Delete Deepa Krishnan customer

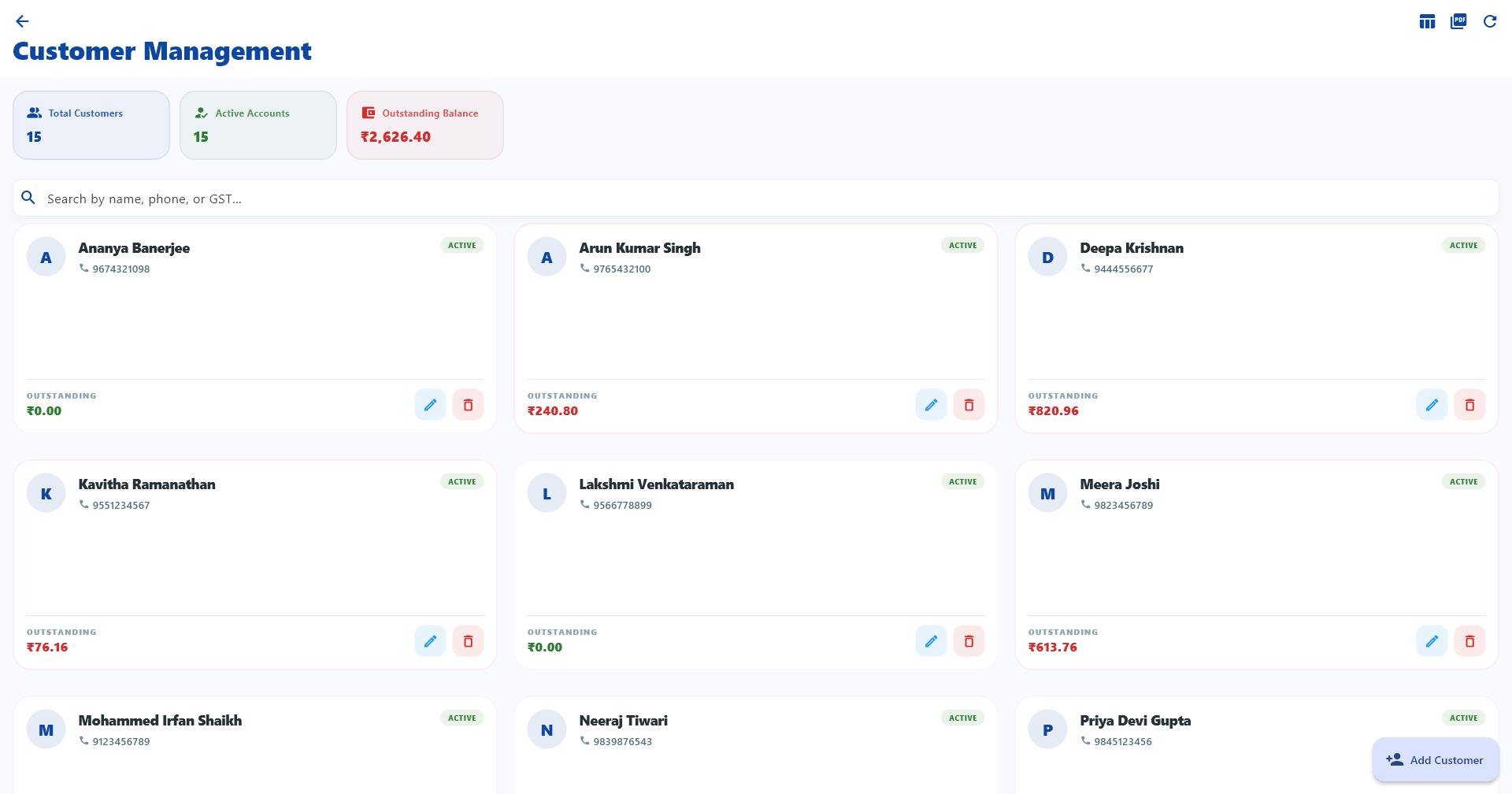[1469, 405]
